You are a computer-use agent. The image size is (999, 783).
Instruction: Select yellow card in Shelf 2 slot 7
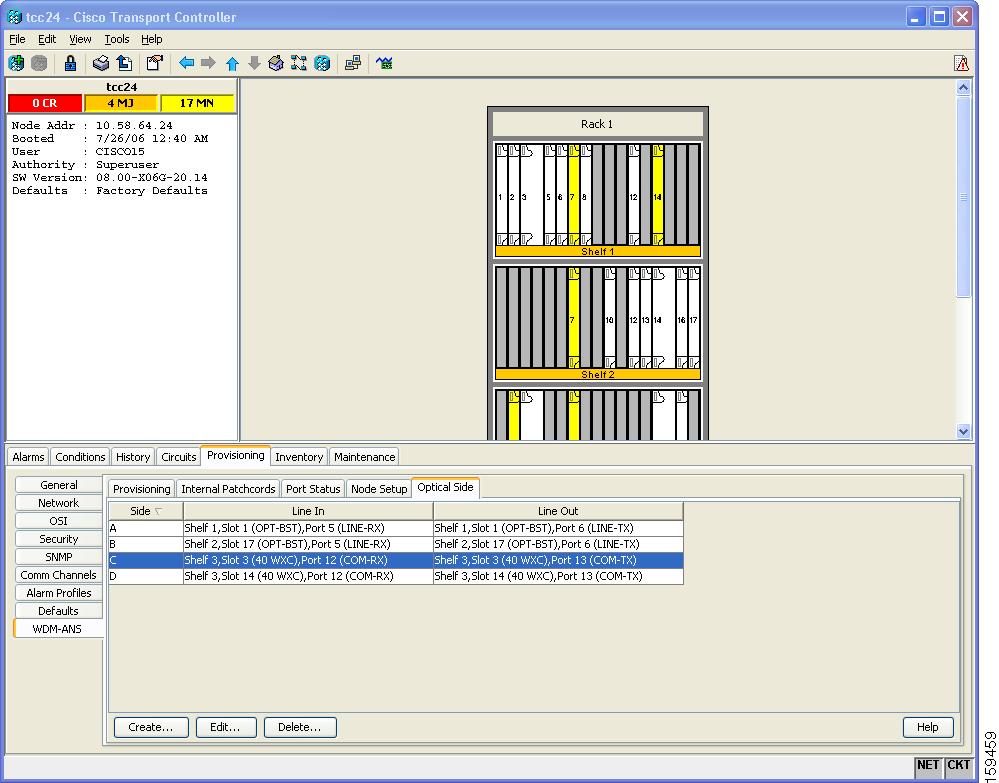(x=573, y=318)
